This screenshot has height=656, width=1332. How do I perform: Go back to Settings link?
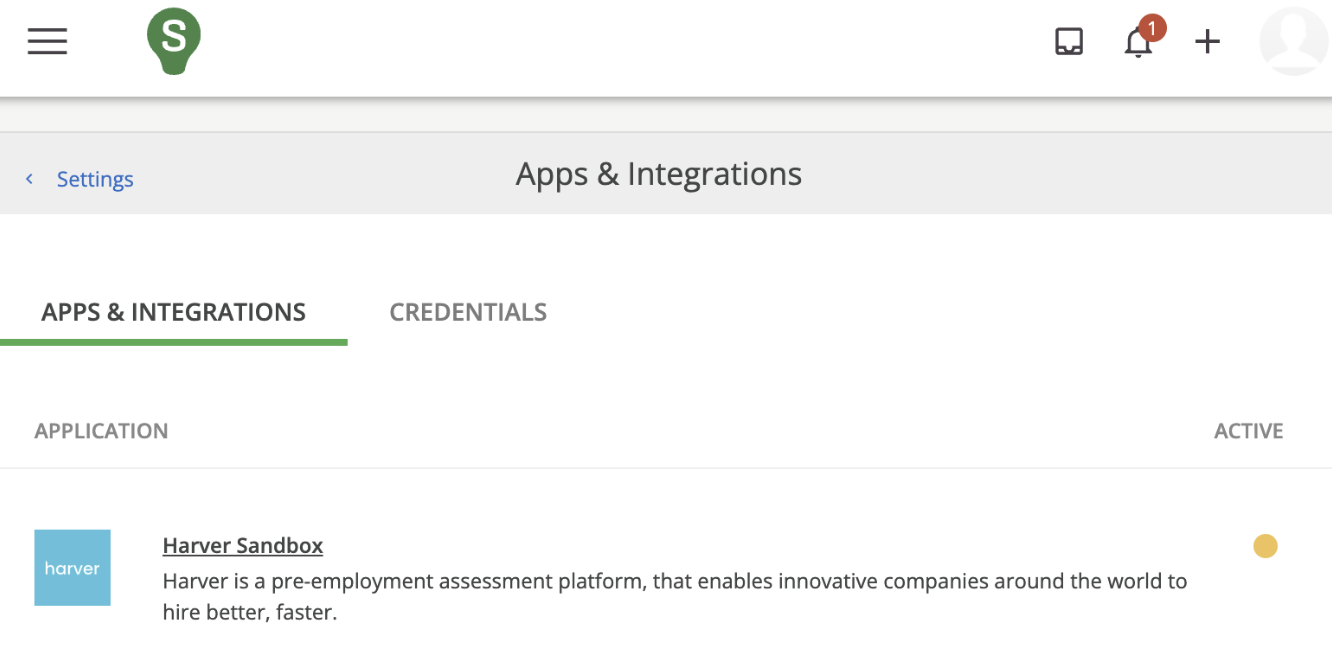point(95,179)
